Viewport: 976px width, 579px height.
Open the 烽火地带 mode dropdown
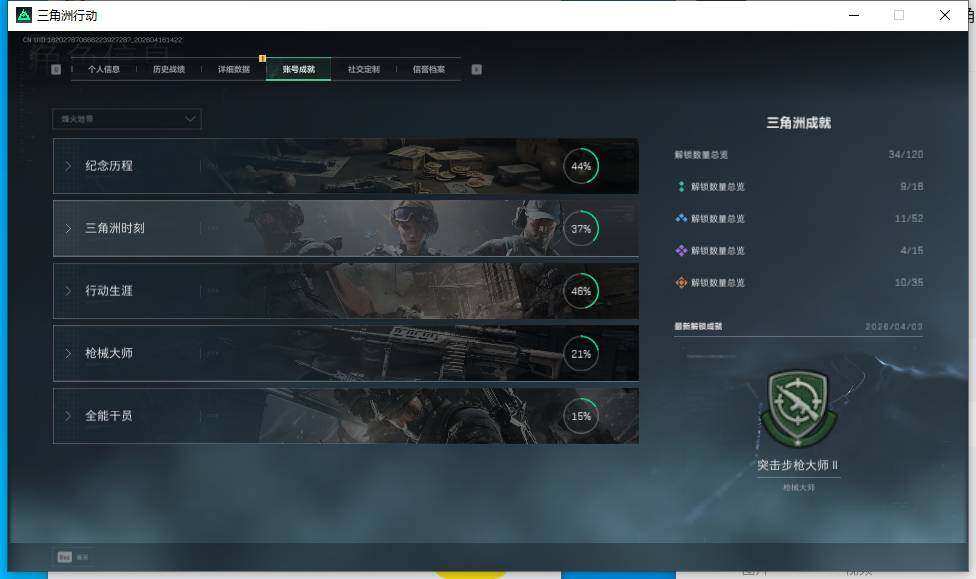click(127, 119)
